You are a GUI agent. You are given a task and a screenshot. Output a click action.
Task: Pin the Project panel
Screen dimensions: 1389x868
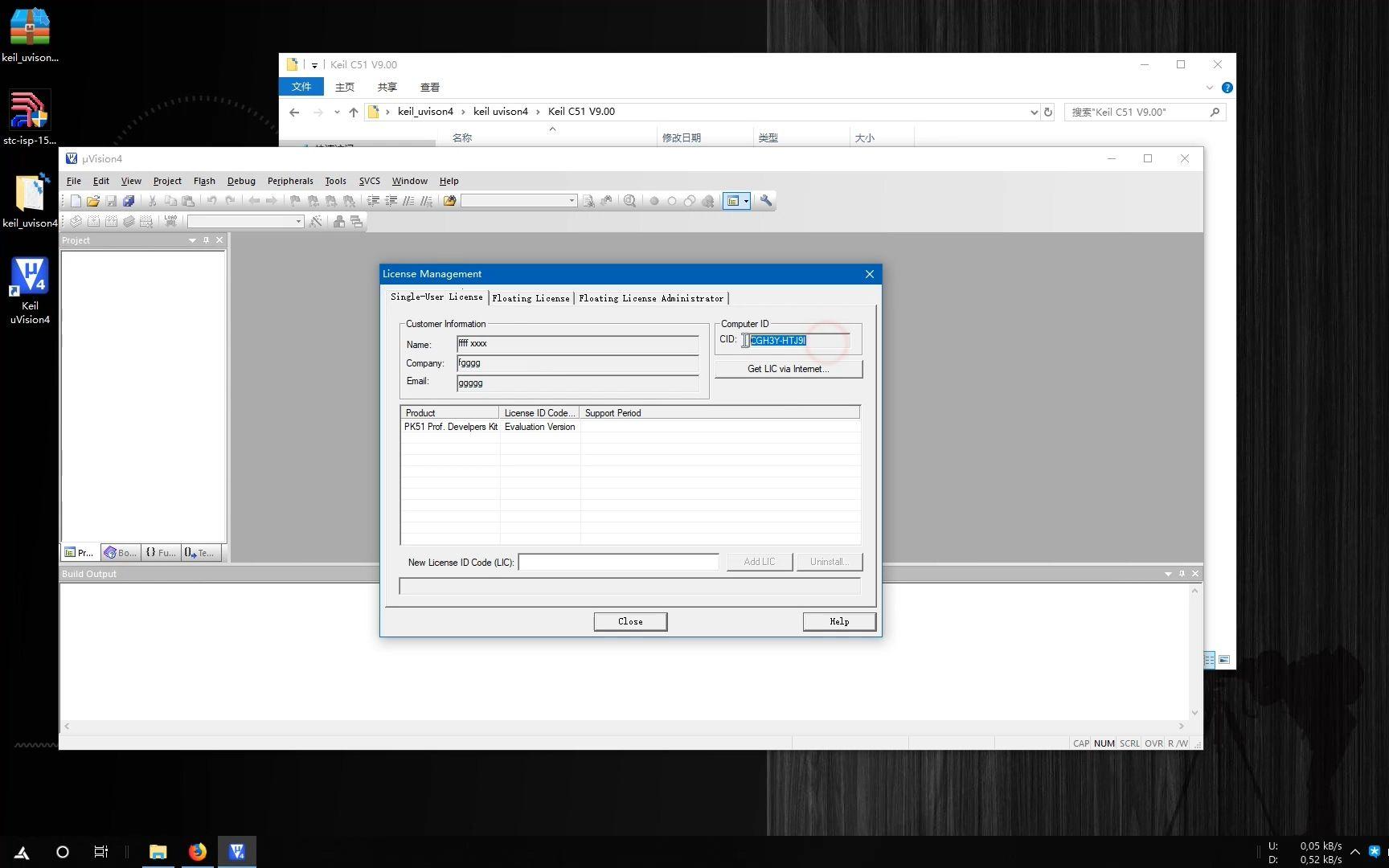(x=206, y=240)
